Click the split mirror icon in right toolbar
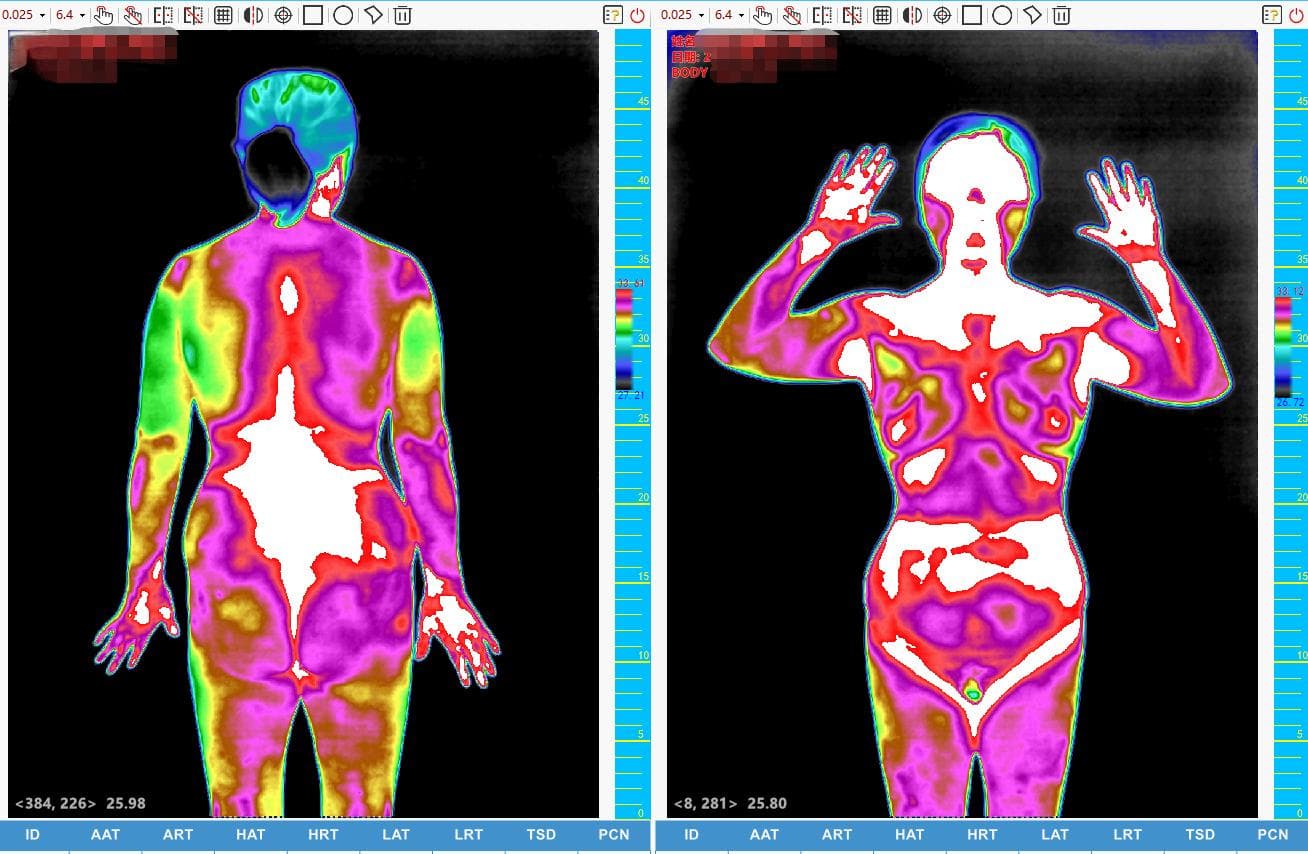This screenshot has width=1308, height=854. coord(823,15)
